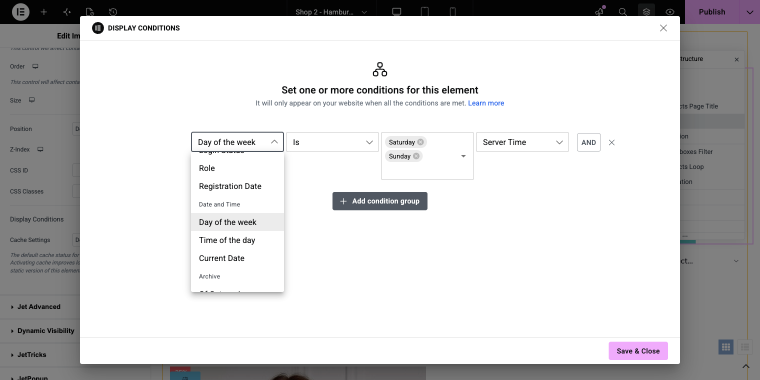Select Time of the day option

238,240
